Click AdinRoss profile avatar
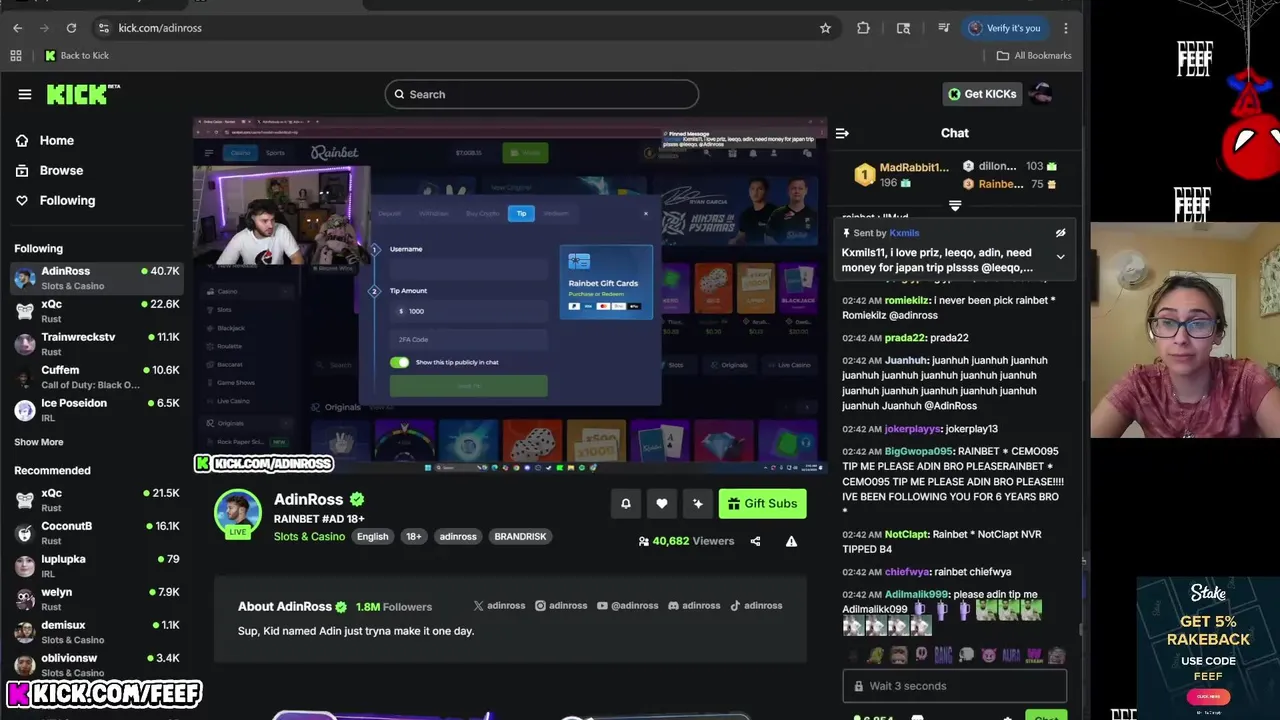1280x720 pixels. [238, 513]
